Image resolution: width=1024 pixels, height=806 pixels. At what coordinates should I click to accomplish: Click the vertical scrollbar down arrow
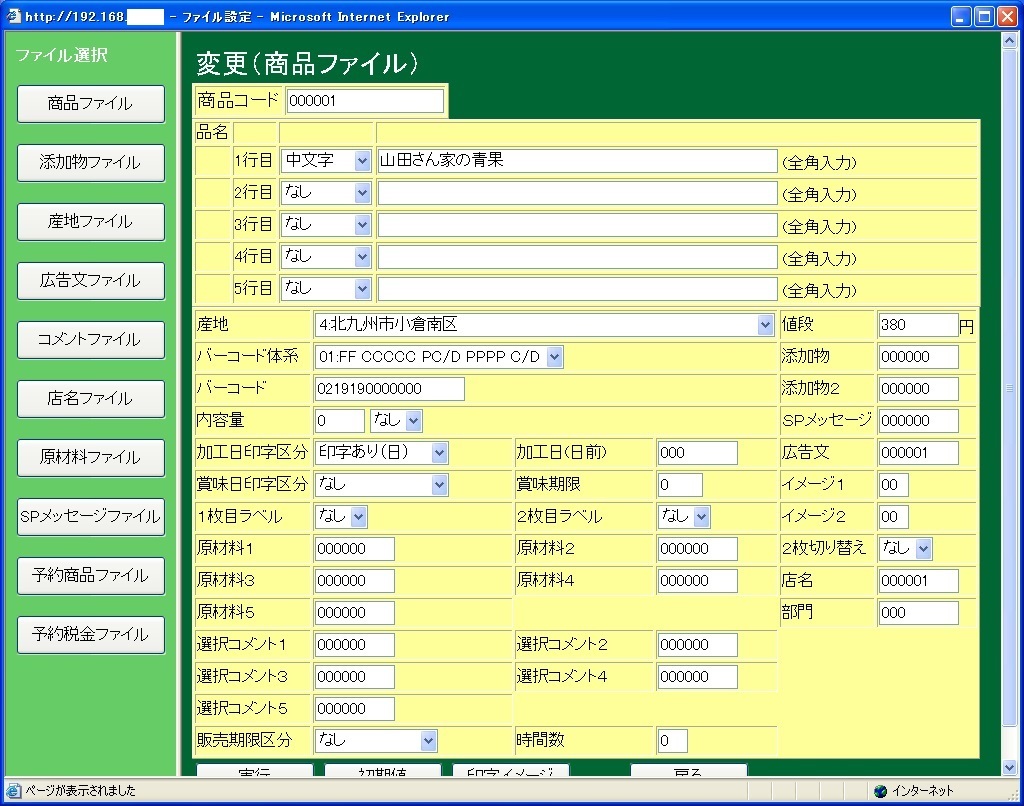1009,767
